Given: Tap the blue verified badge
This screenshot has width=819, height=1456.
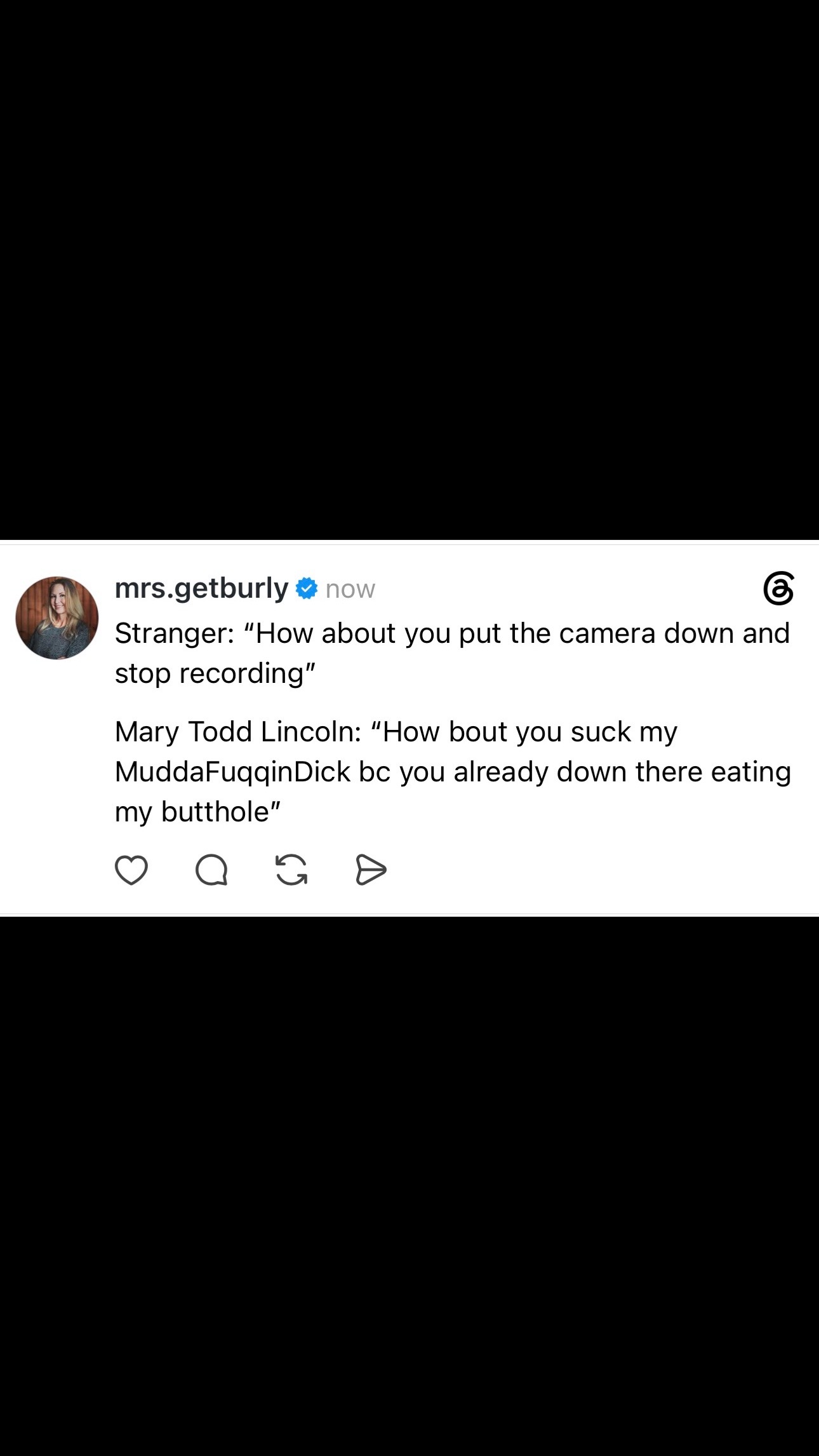Looking at the screenshot, I should 307,588.
